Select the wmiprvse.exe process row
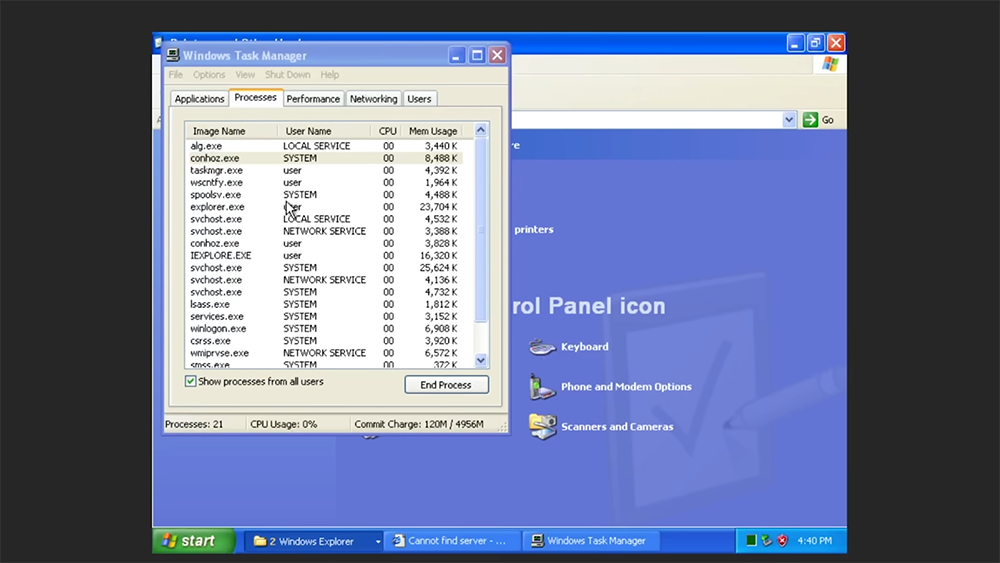The width and height of the screenshot is (1000, 563). 324,353
